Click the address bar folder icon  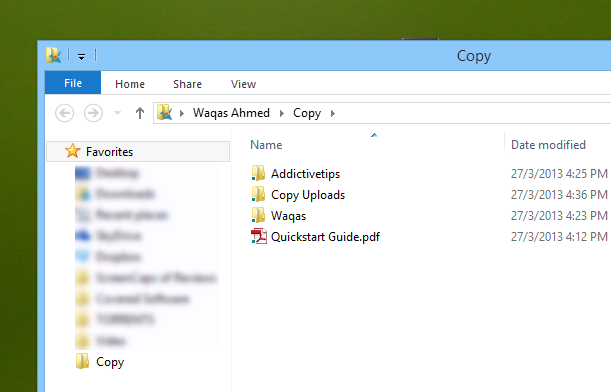164,113
